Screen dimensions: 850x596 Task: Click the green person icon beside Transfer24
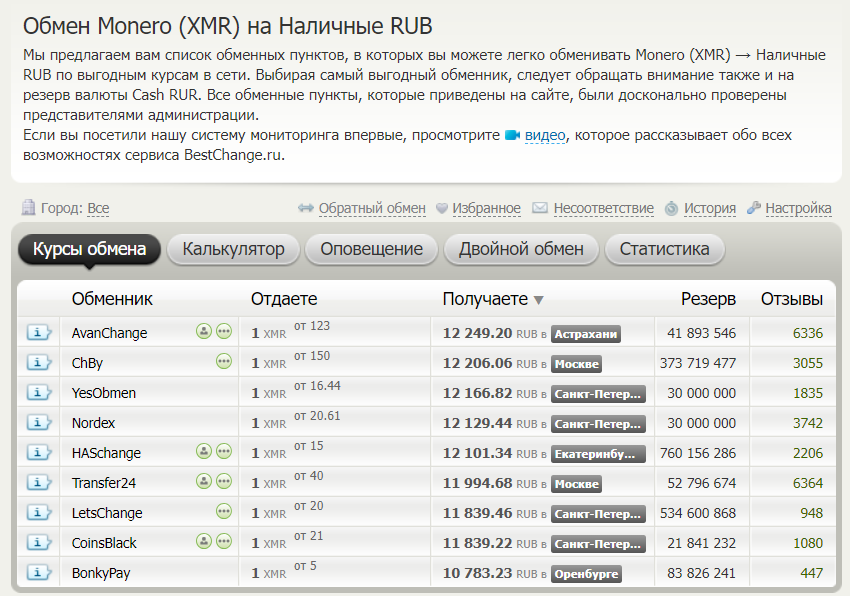[x=204, y=481]
